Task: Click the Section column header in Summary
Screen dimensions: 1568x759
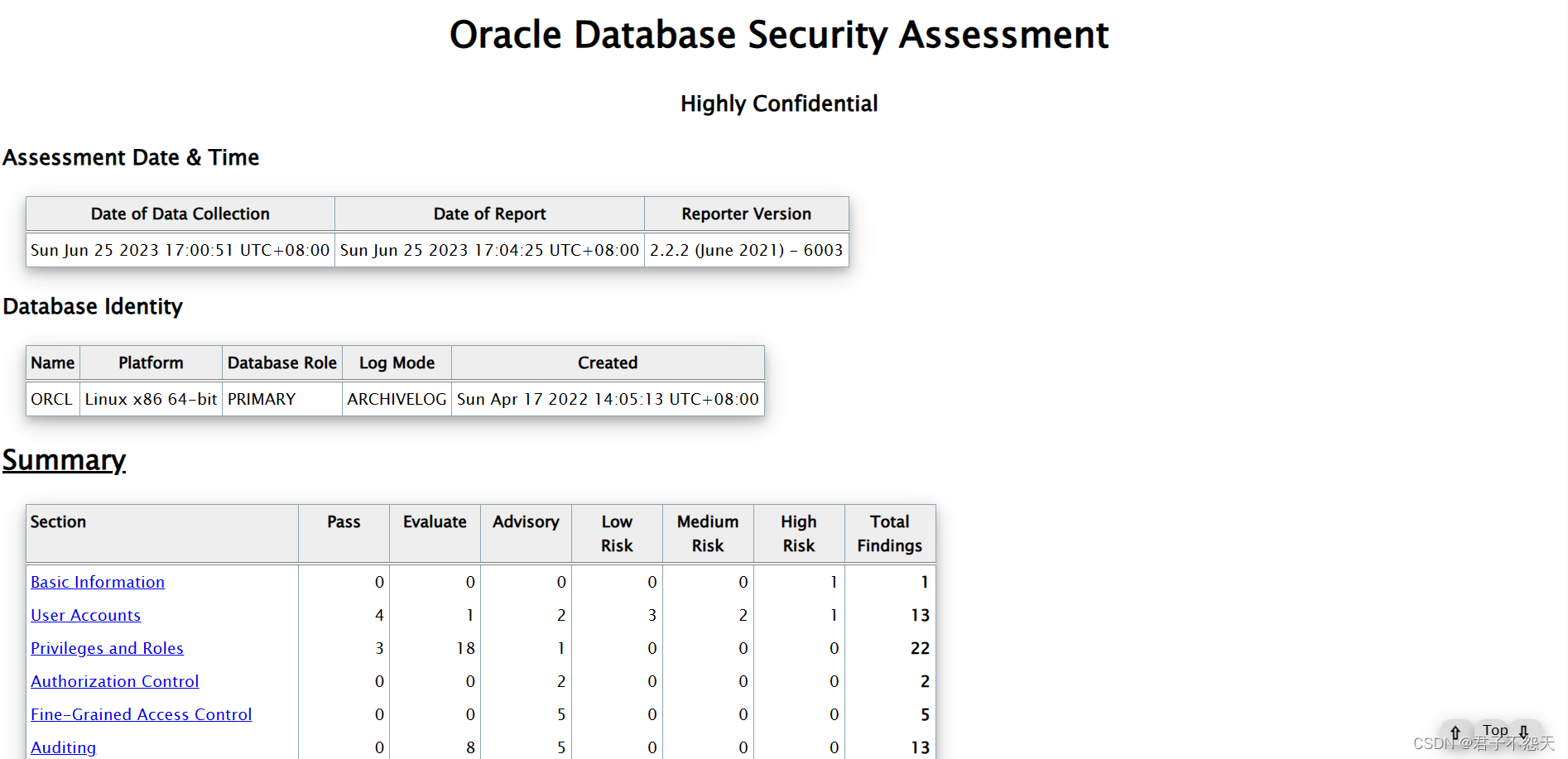Action: [162, 534]
